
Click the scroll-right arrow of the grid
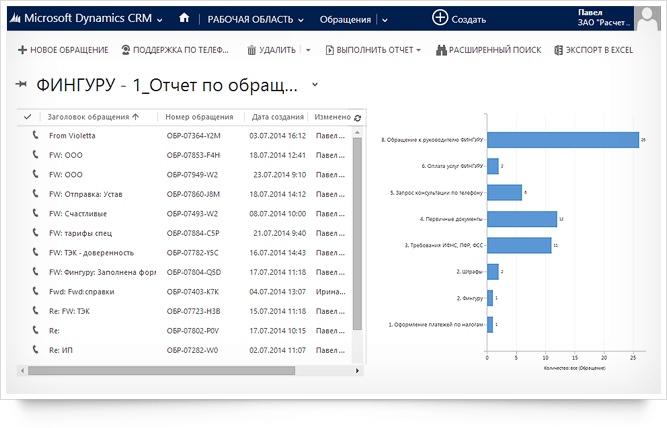point(357,371)
